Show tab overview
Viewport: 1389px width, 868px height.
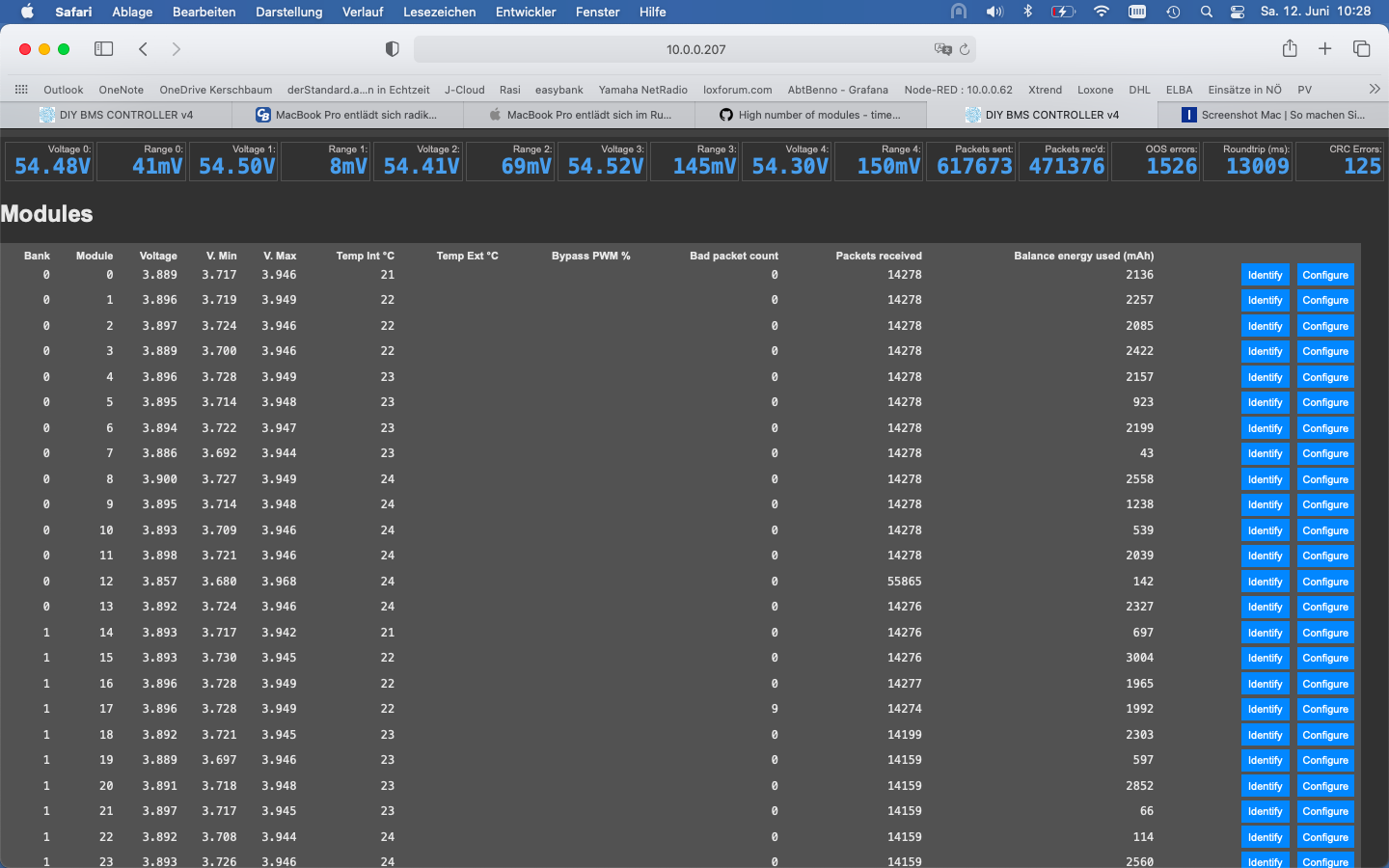coord(1362,49)
